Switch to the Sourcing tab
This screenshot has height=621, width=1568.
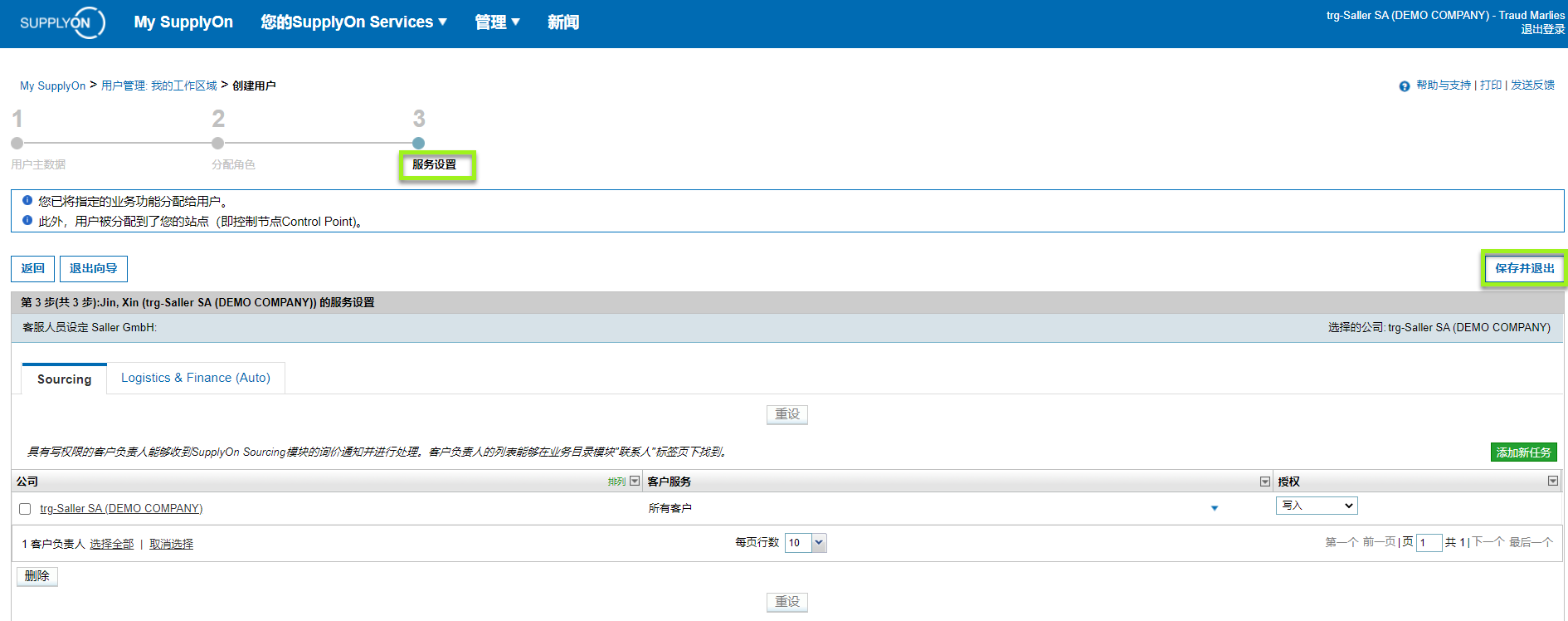pos(65,379)
